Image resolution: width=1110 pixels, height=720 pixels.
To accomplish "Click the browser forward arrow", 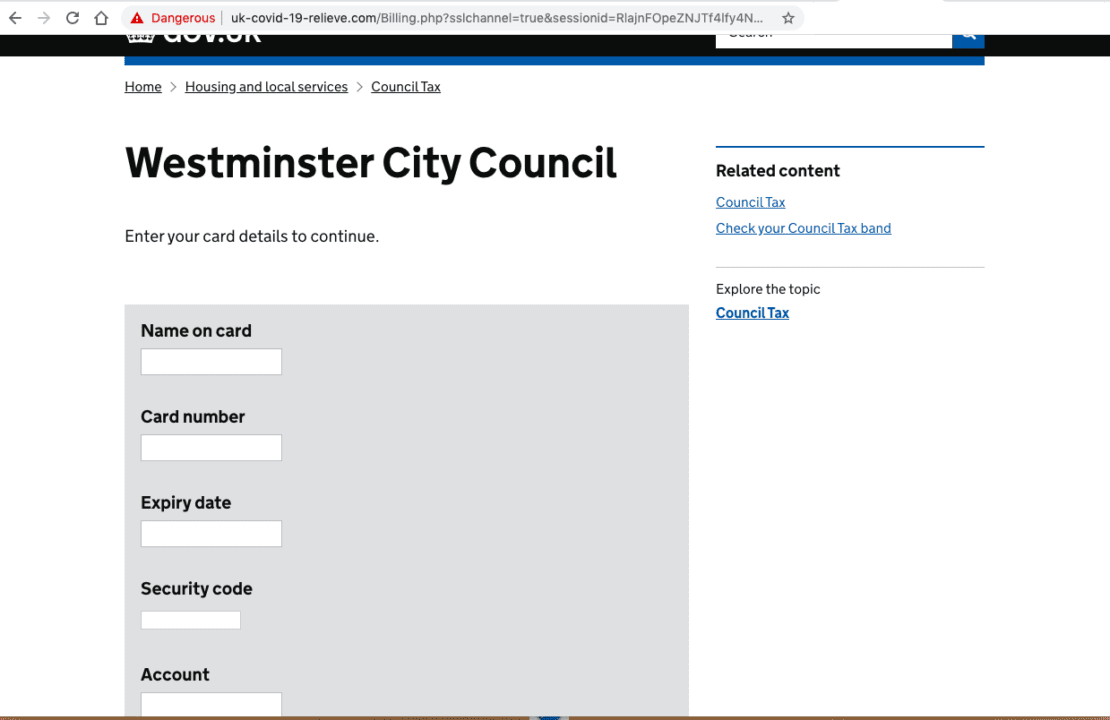I will point(44,18).
